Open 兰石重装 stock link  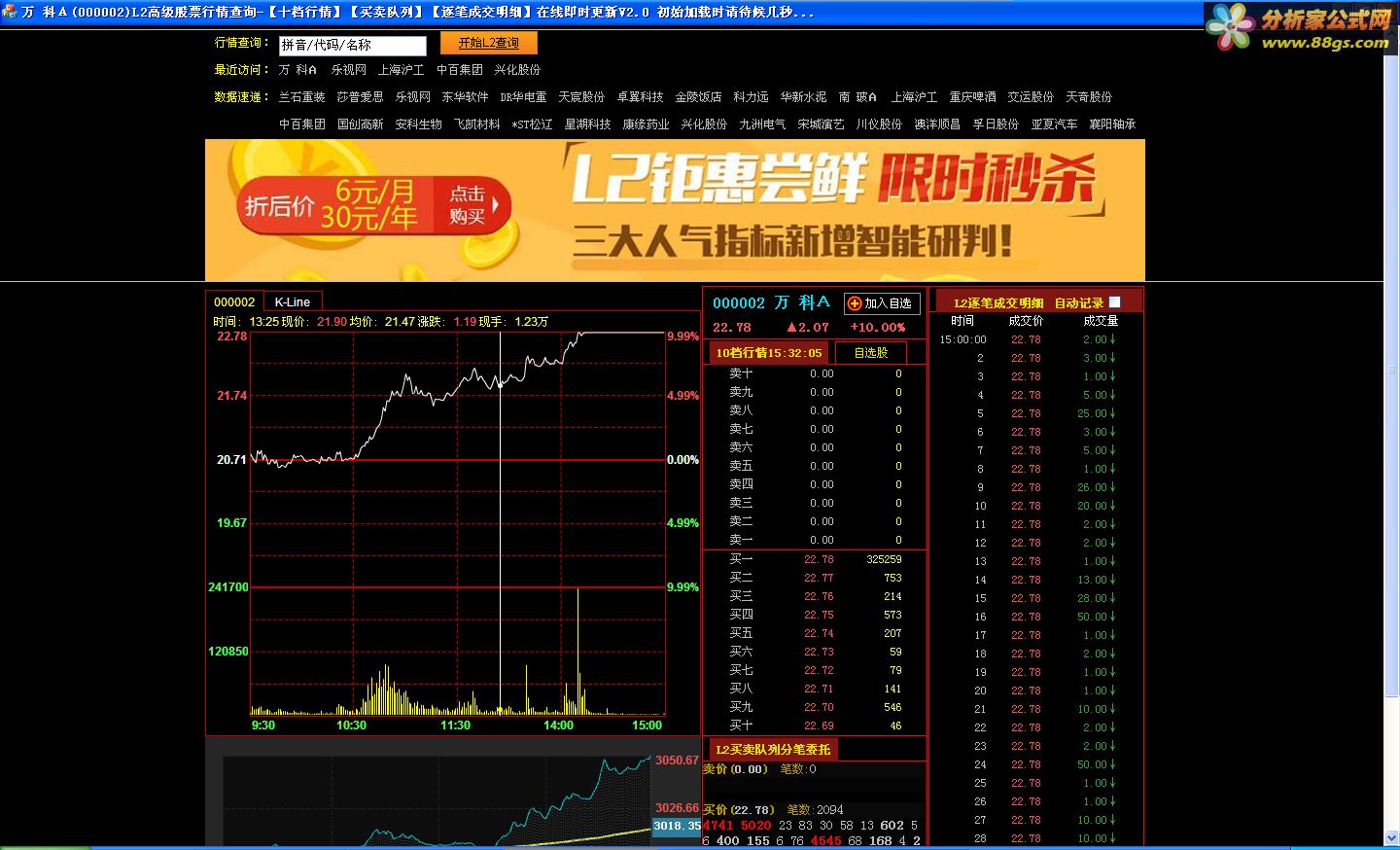tap(301, 97)
